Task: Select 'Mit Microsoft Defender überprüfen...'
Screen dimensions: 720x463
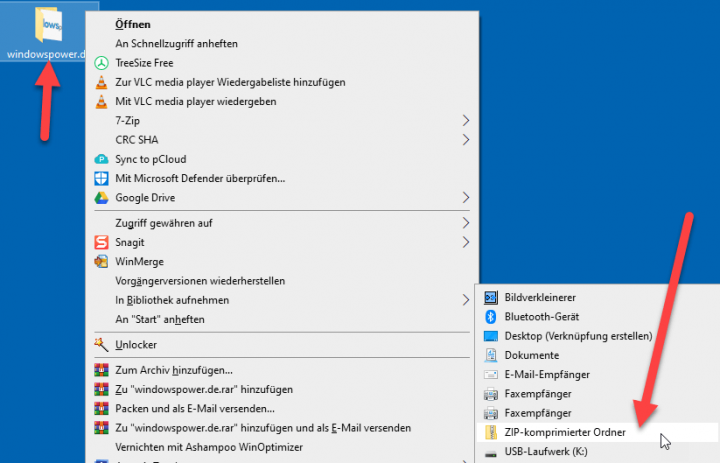Action: pos(282,179)
